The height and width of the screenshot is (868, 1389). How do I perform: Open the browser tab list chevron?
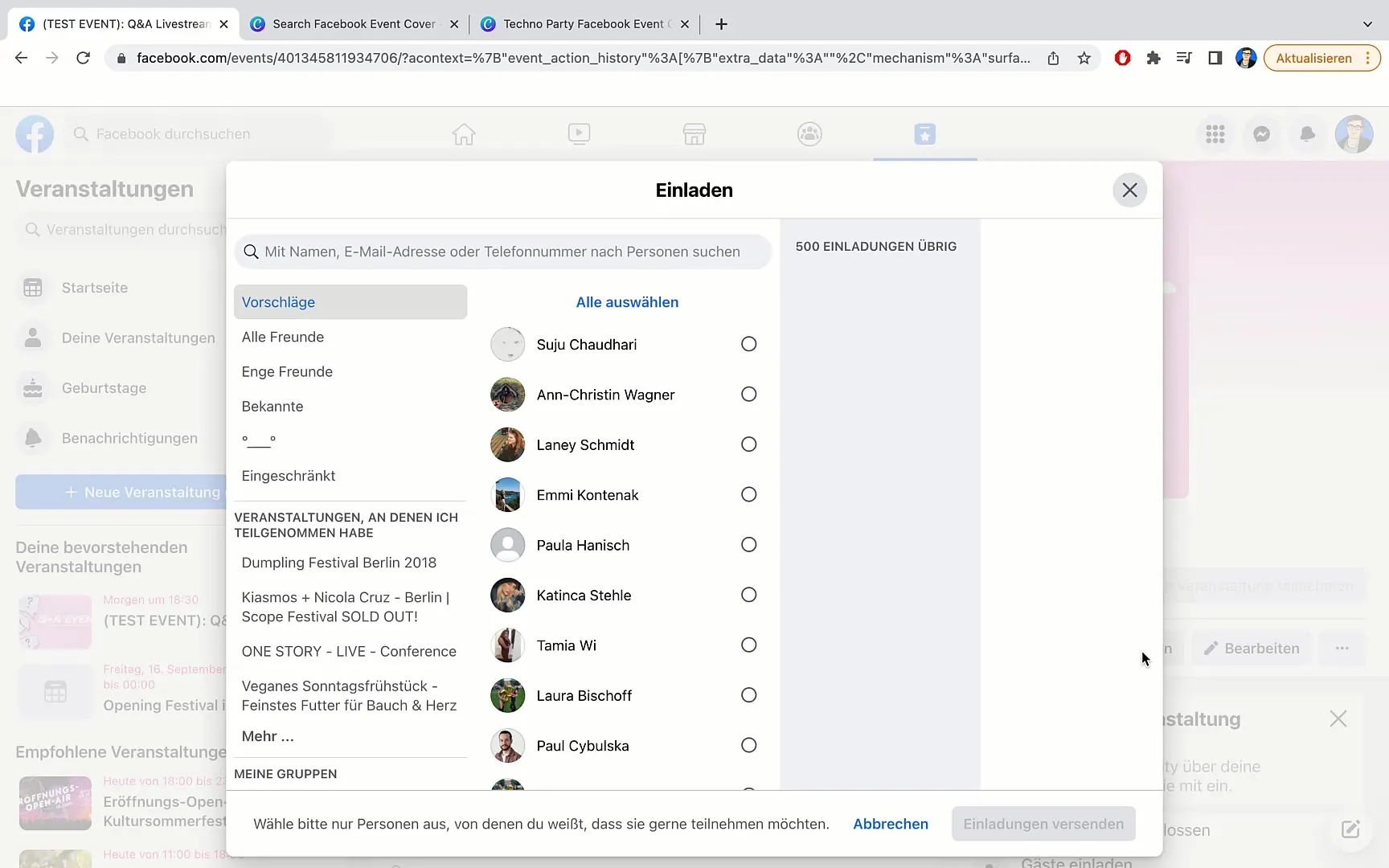pos(1367,24)
